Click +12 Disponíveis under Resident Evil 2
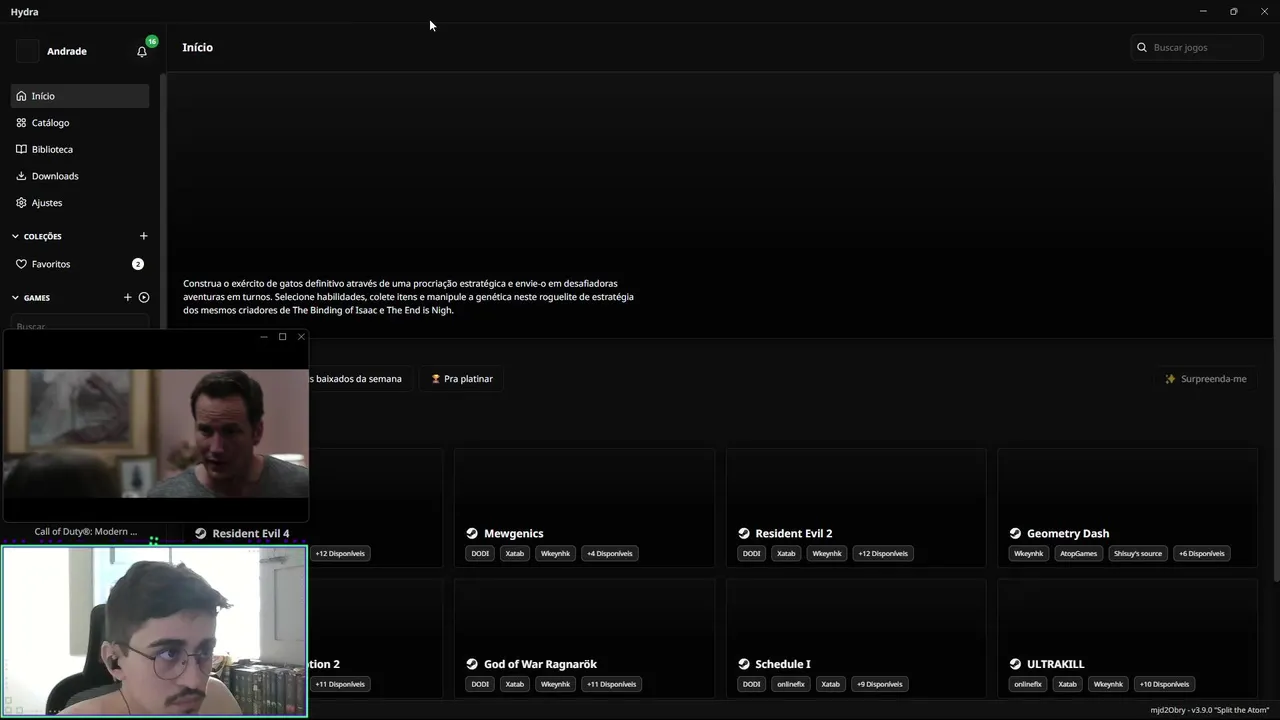 click(883, 553)
